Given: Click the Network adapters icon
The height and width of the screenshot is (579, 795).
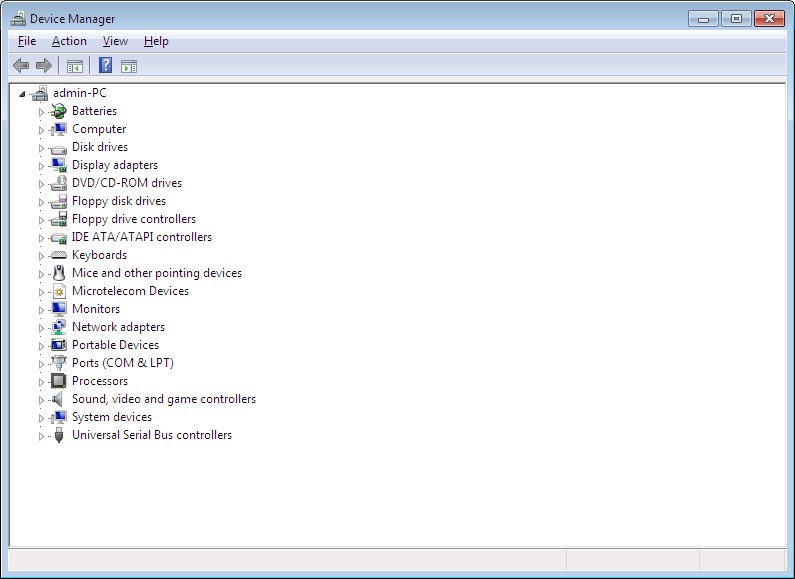Looking at the screenshot, I should [59, 327].
